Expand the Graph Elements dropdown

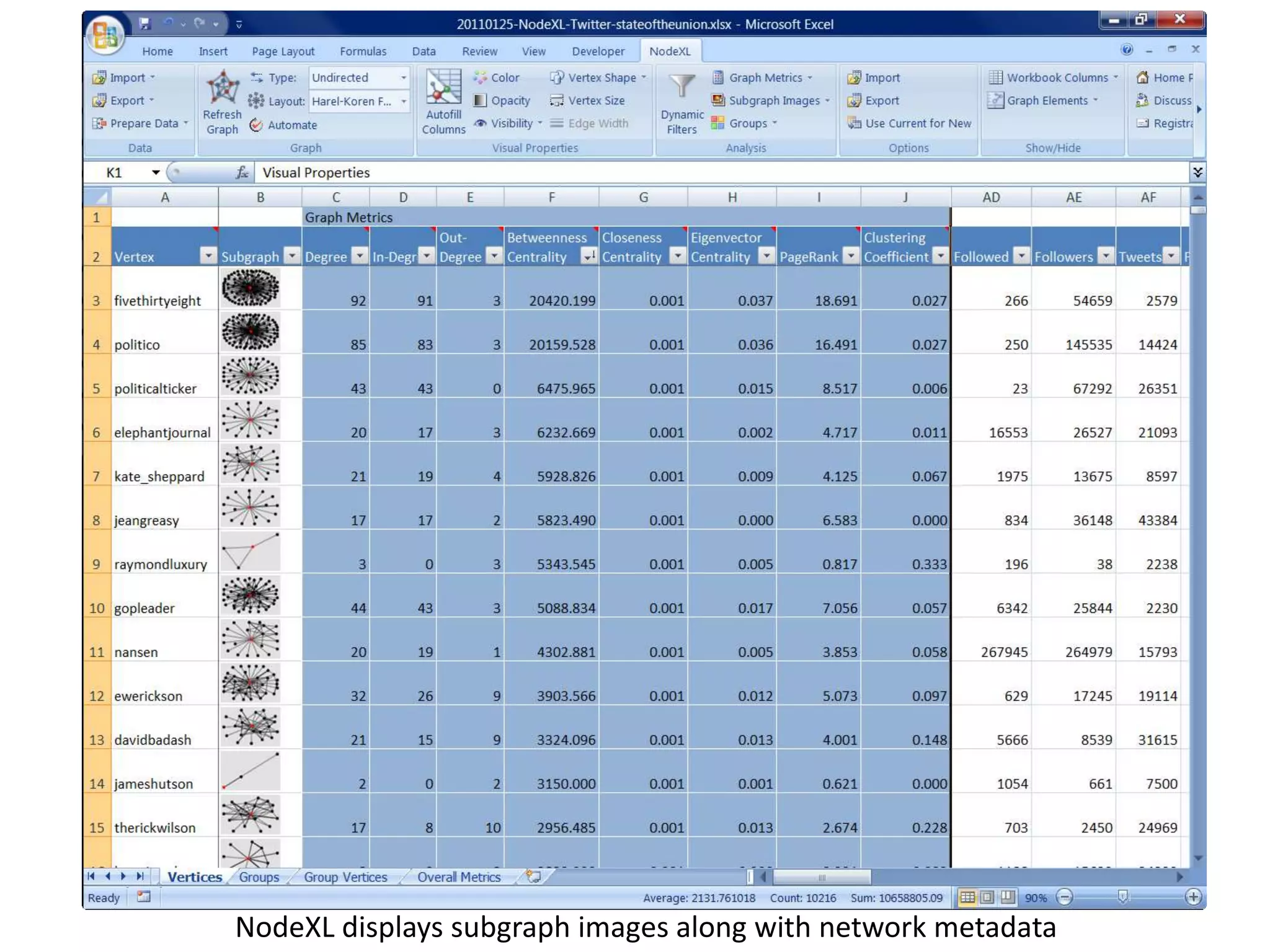1096,100
